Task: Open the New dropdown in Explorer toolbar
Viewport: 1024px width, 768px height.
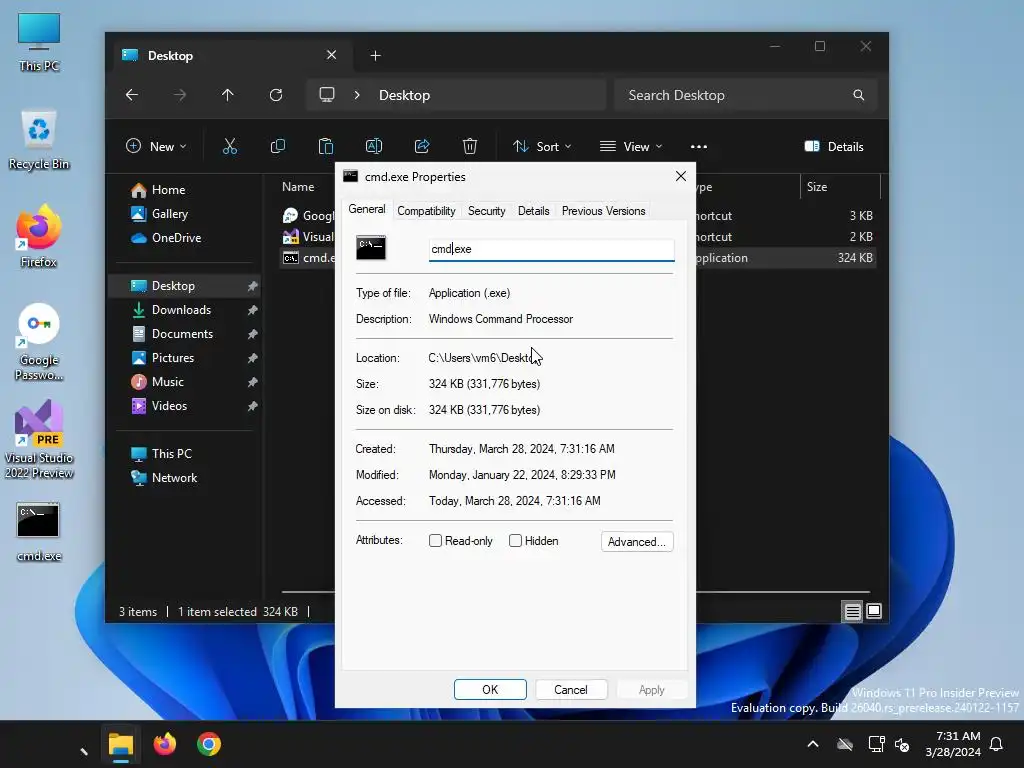Action: (x=156, y=146)
